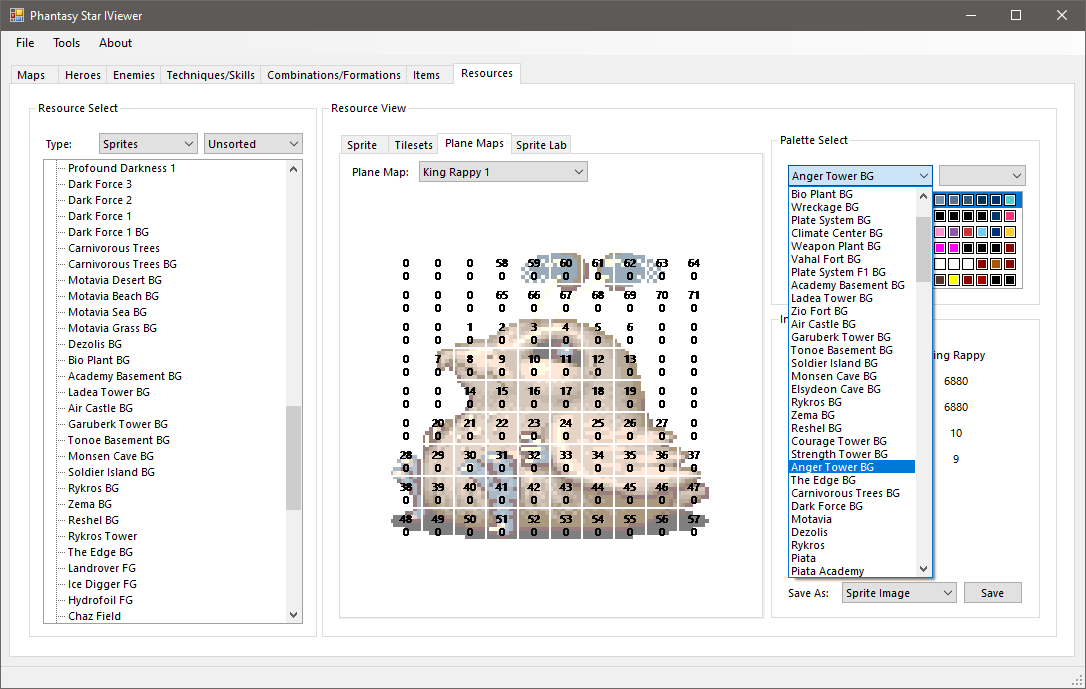The image size is (1086, 689).
Task: Select Motavia Desert BG in the tree
Action: [115, 280]
